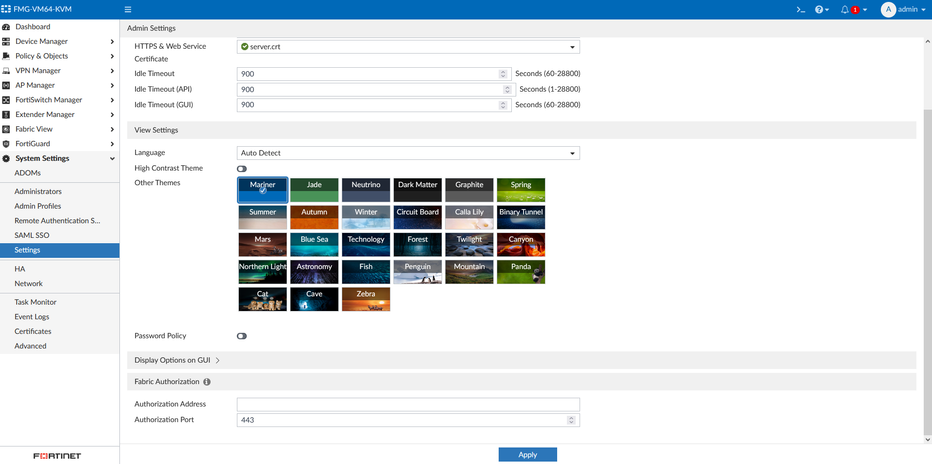Click the Fabric View sidebar icon
Screen dimensions: 932x464
(6, 129)
